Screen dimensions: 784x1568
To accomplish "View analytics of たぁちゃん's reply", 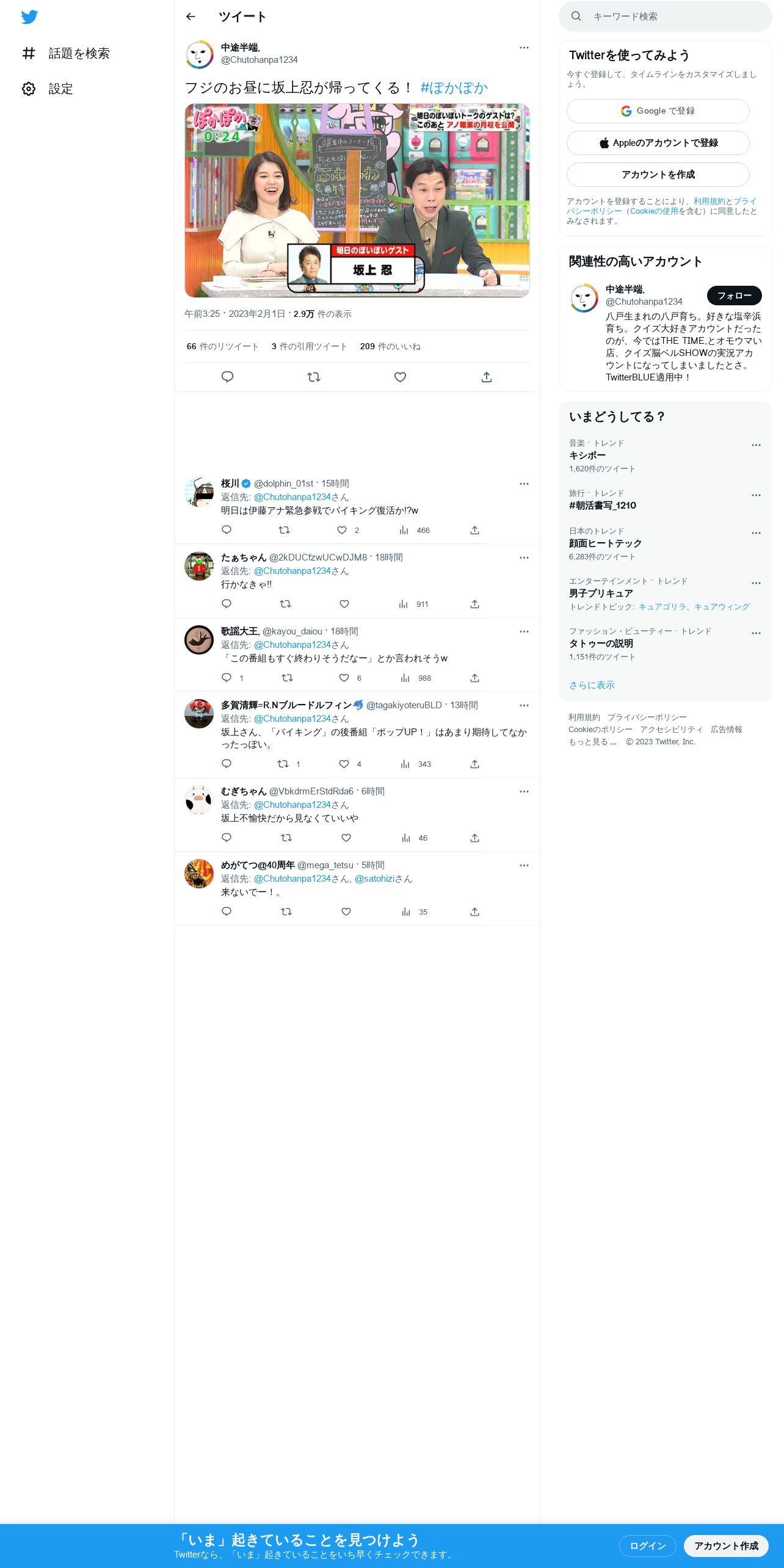I will pos(404,604).
